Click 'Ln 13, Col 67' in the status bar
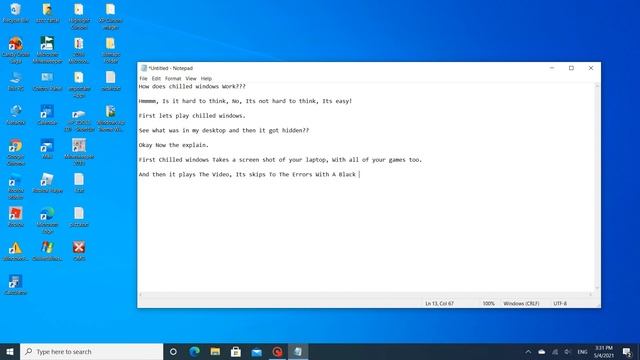The width and height of the screenshot is (640, 360). 439,304
